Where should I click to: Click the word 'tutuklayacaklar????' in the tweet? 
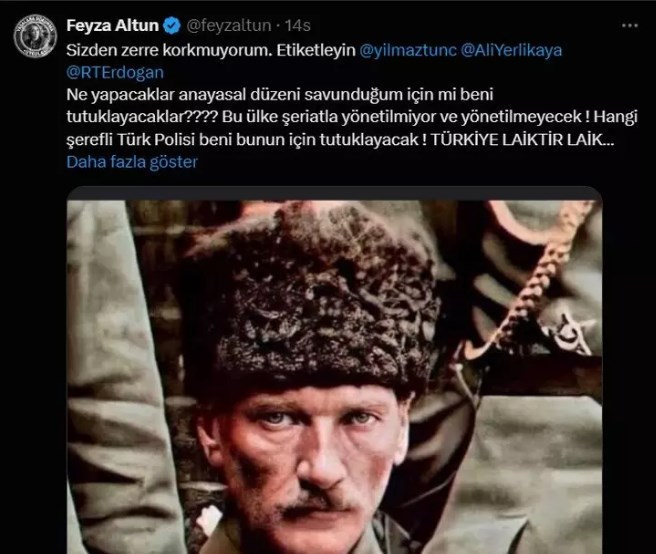pyautogui.click(x=142, y=117)
